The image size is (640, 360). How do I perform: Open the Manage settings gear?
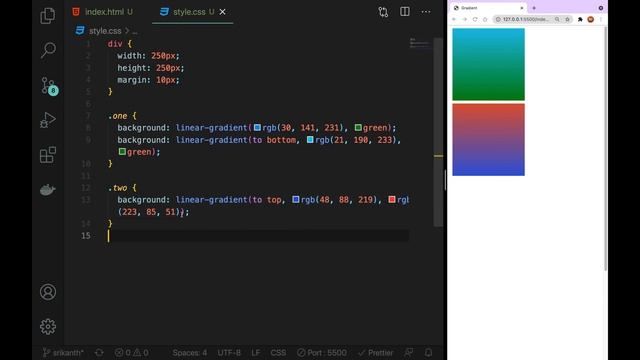pyautogui.click(x=48, y=327)
